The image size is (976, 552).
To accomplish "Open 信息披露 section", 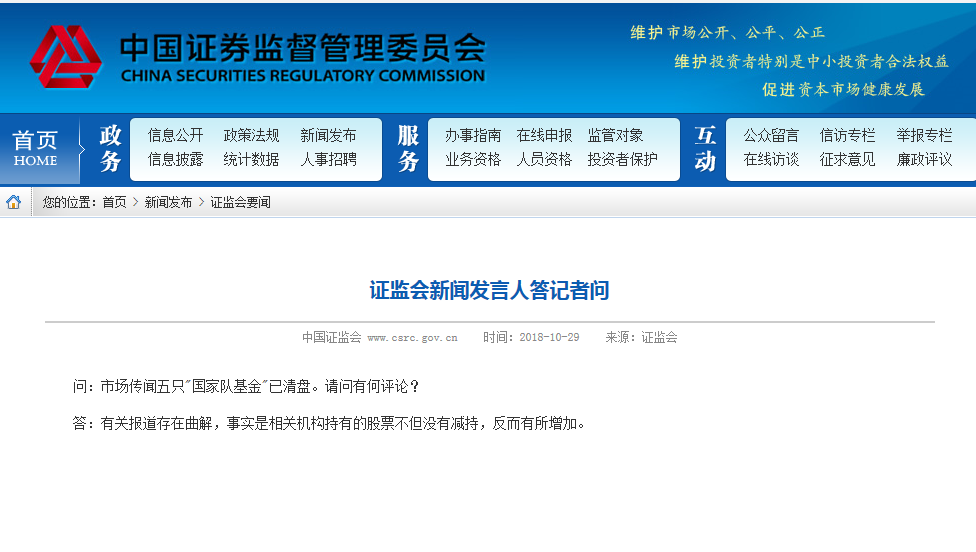I will pos(175,159).
